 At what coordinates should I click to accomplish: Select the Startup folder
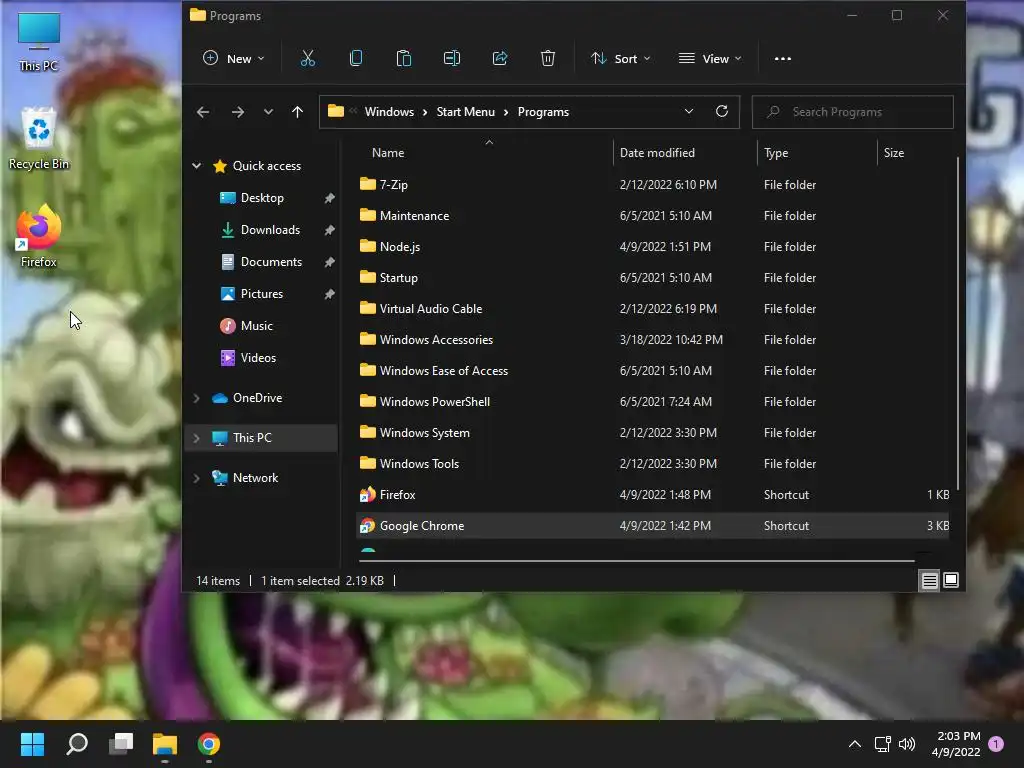tap(653, 278)
